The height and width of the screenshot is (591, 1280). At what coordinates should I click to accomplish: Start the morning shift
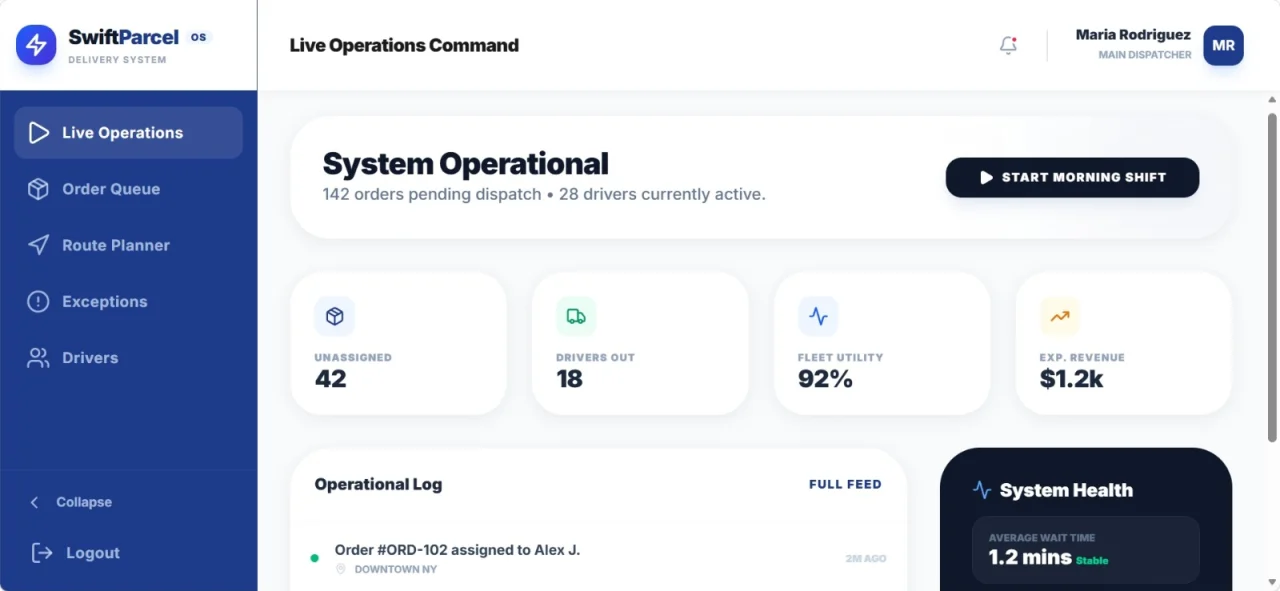(x=1072, y=177)
